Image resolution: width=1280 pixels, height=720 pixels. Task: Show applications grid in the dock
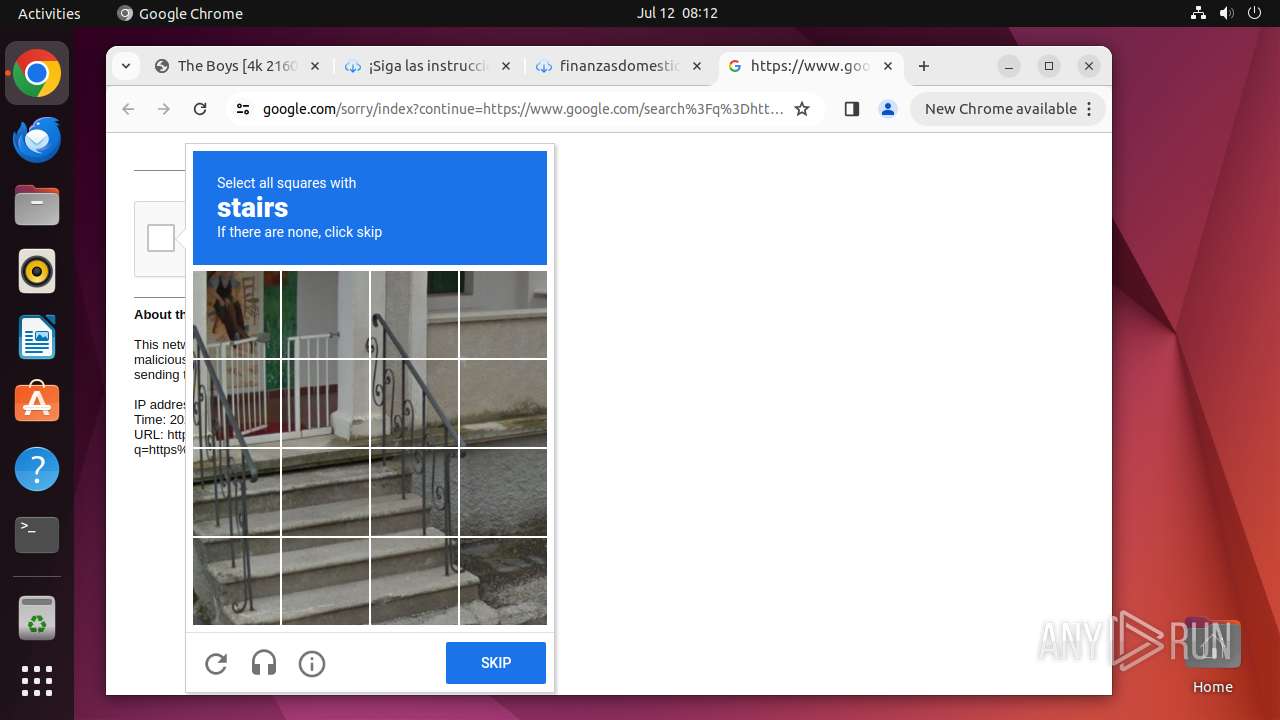pyautogui.click(x=37, y=681)
